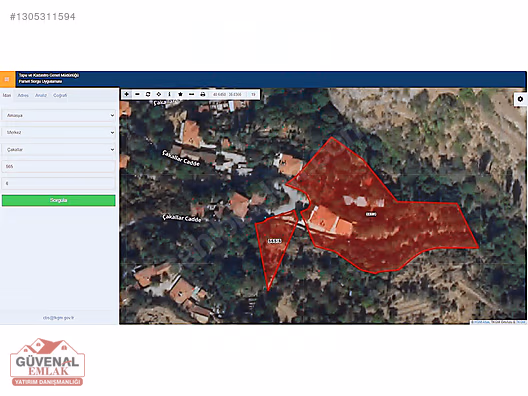
Task: Switch to the Adres tab
Action: (x=23, y=96)
